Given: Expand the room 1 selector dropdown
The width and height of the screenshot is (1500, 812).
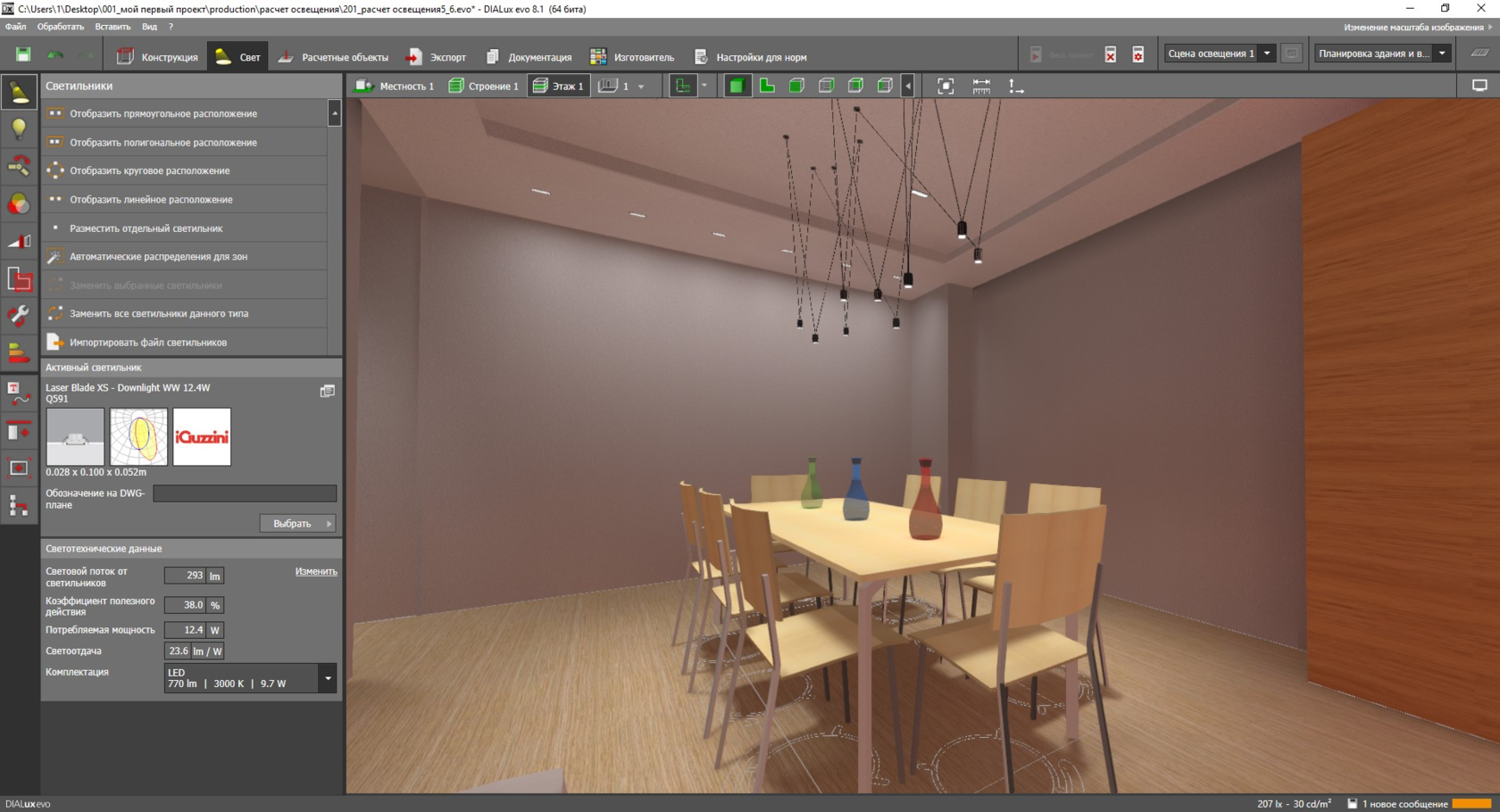Looking at the screenshot, I should (641, 87).
